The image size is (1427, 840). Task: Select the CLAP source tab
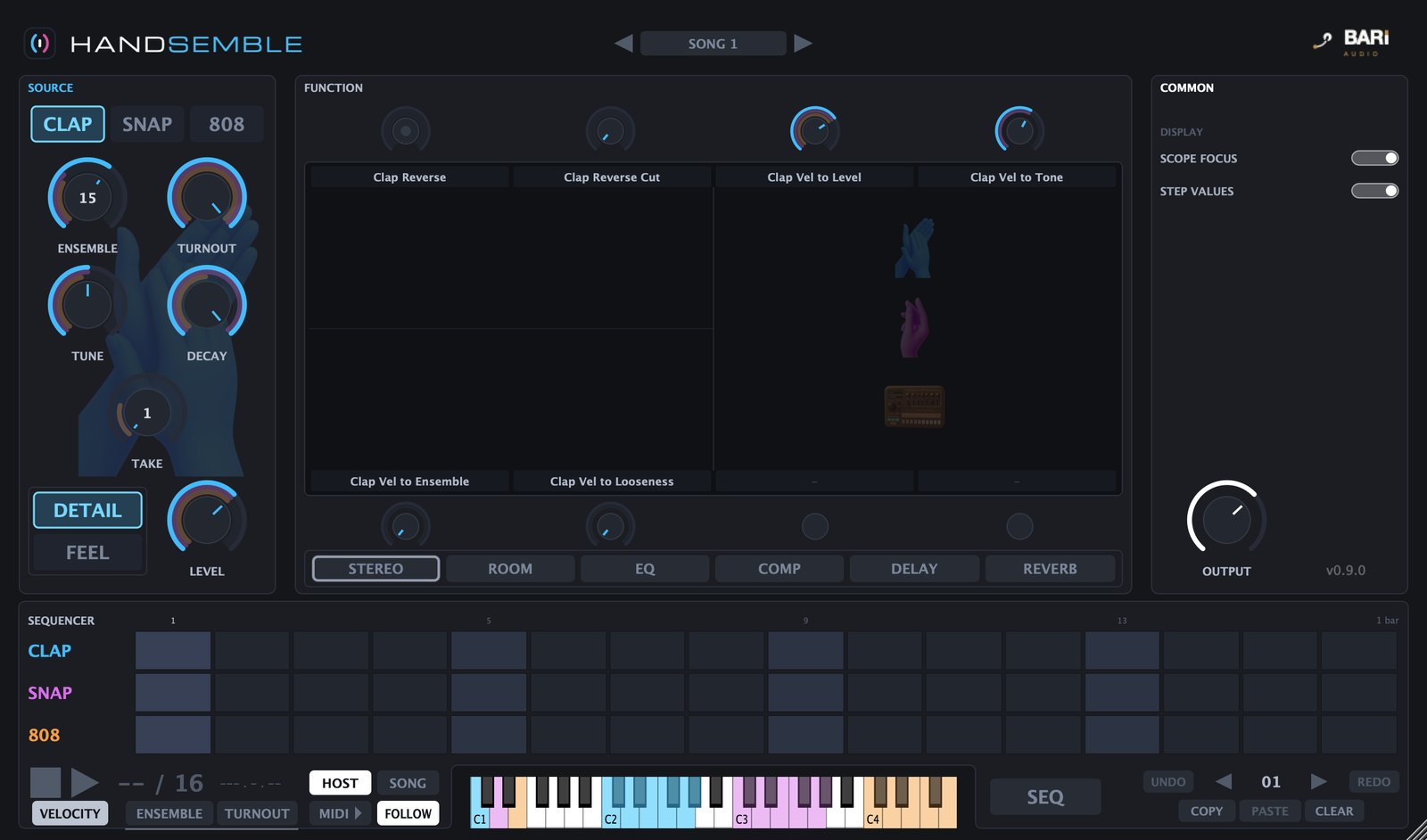point(68,124)
